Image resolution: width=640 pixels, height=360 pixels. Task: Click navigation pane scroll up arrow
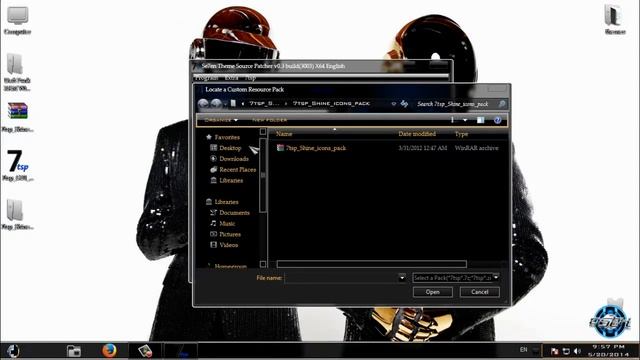(x=263, y=132)
